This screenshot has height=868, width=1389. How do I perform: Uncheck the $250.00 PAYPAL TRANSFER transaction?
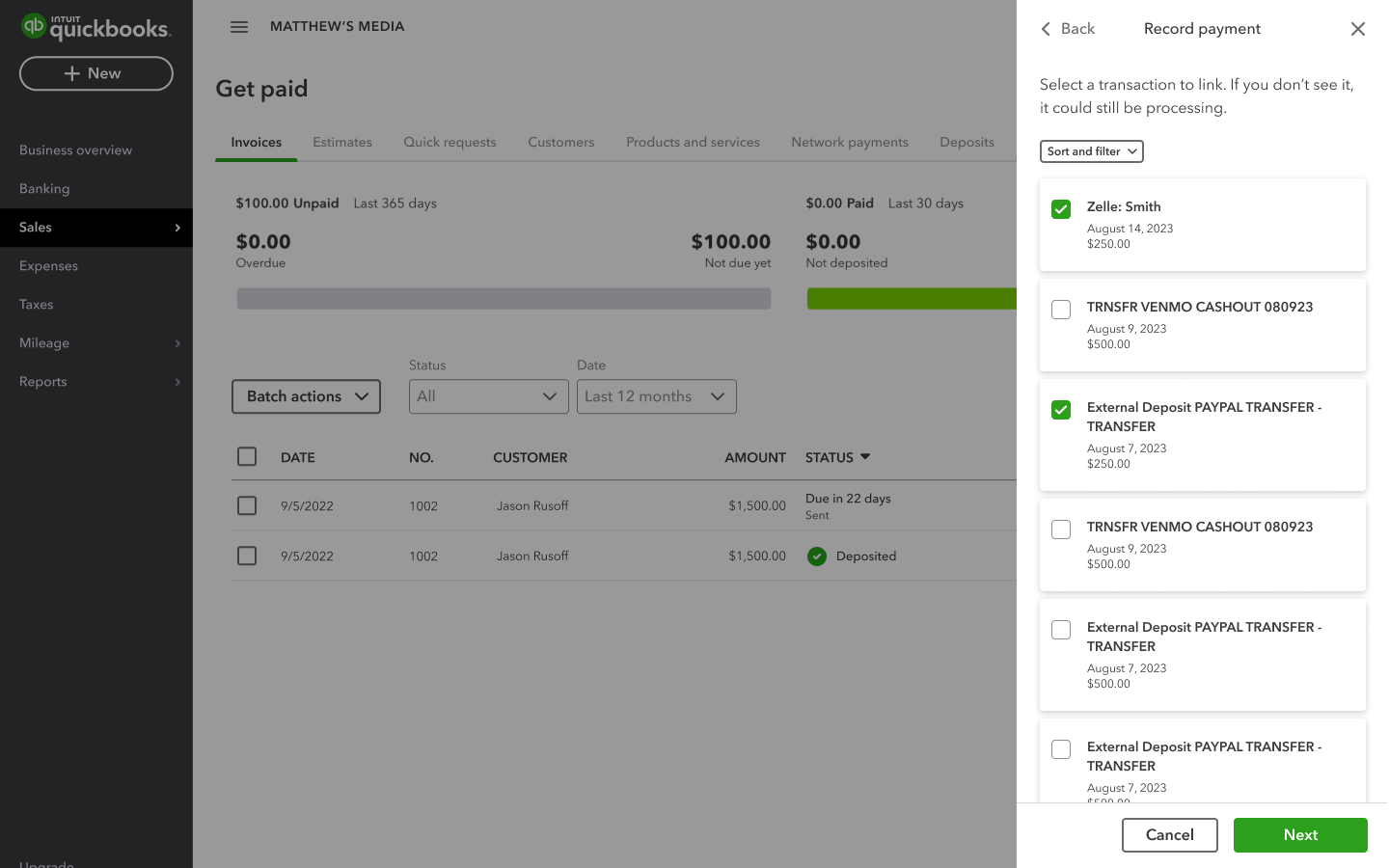coord(1061,410)
